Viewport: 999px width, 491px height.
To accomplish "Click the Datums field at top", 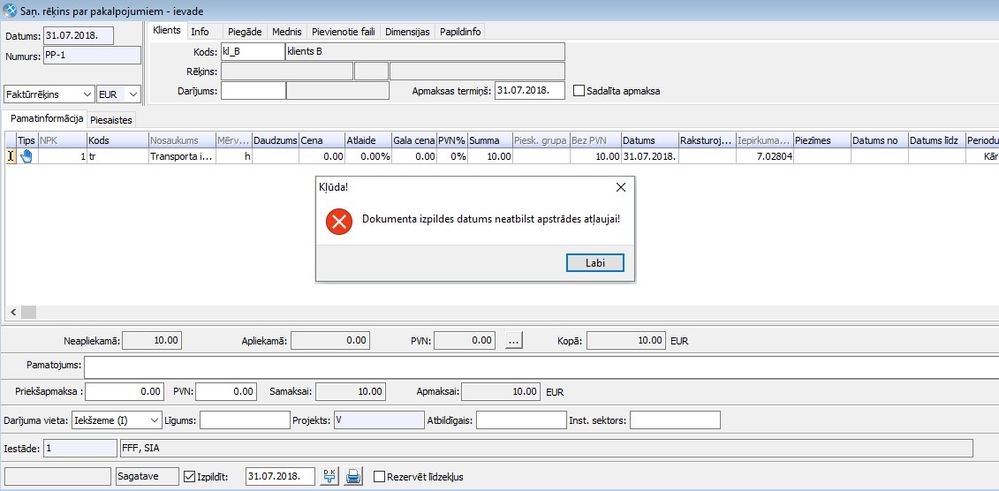I will (78, 35).
